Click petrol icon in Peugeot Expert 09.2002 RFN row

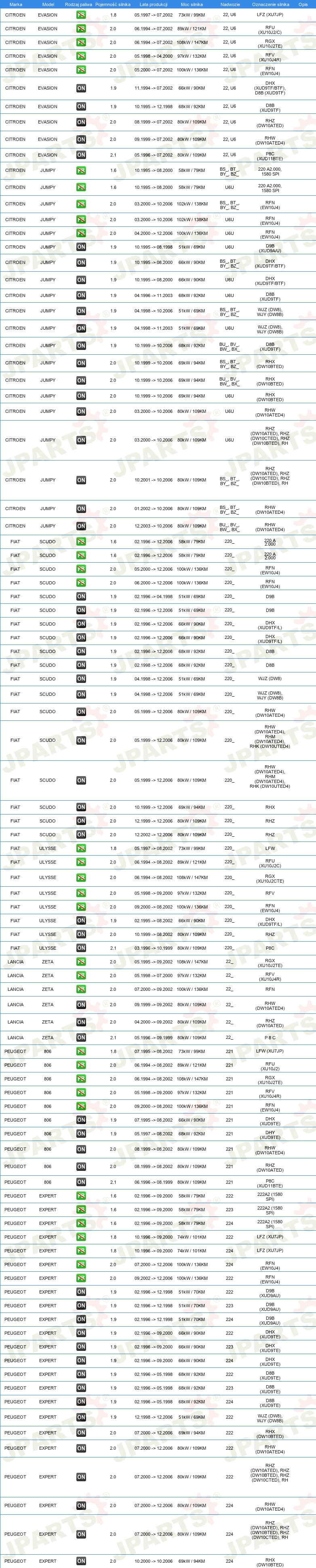click(81, 1278)
